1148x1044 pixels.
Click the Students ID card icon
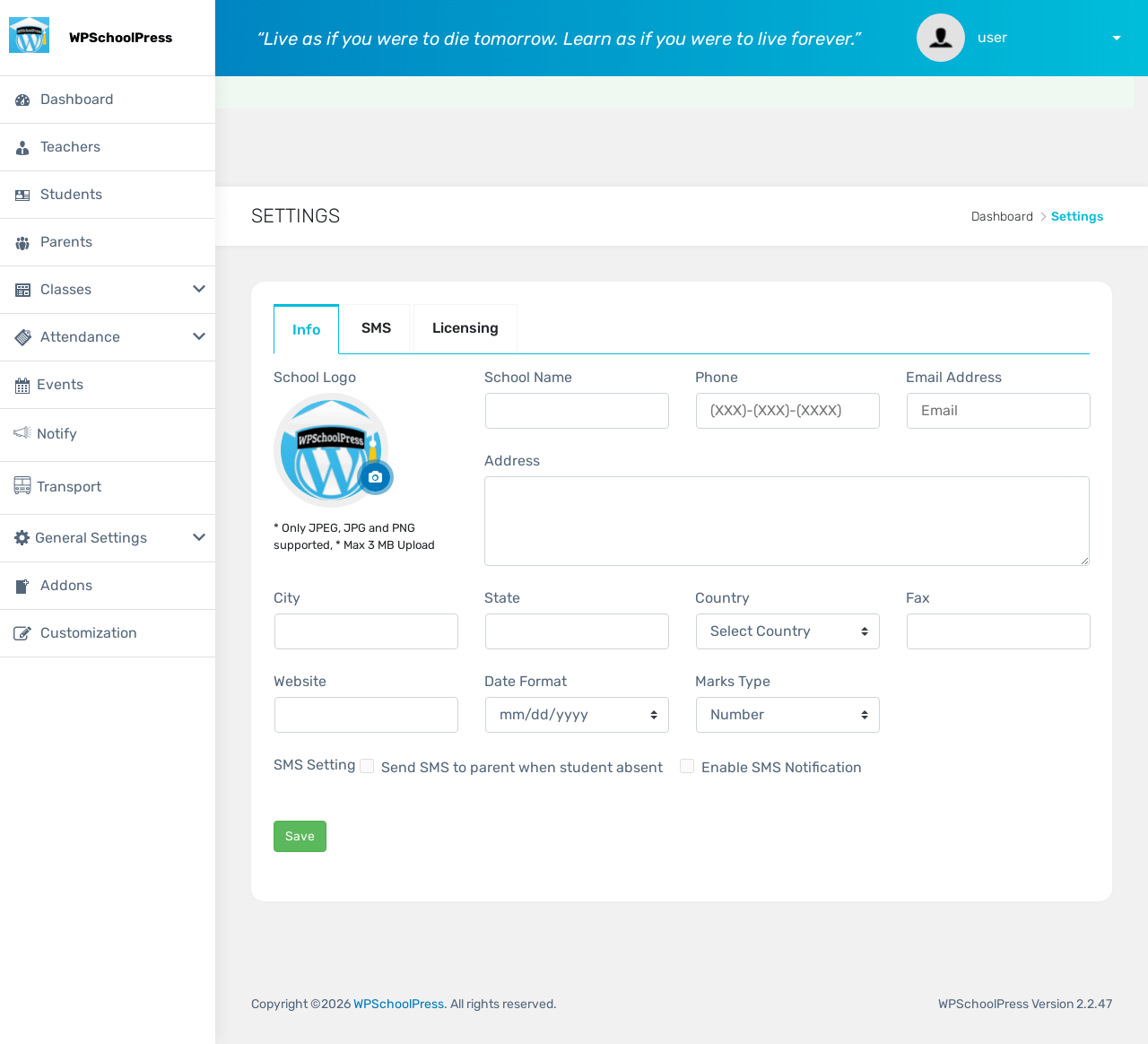tap(22, 196)
